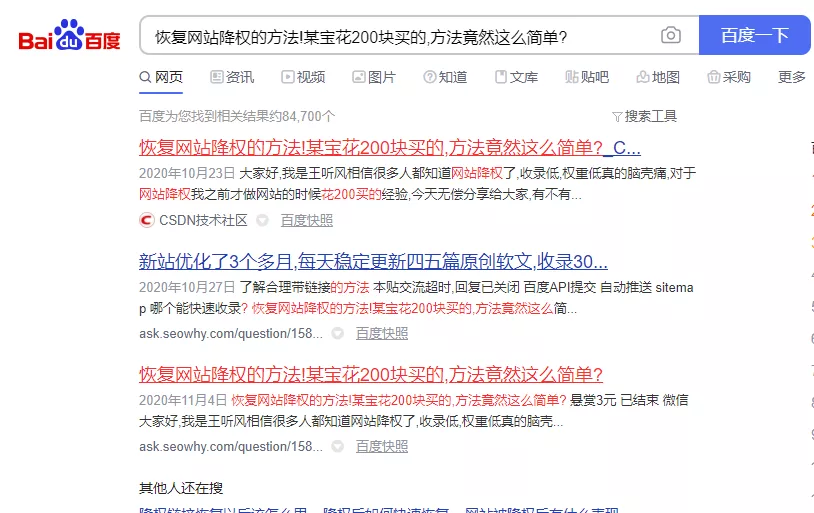The image size is (814, 513).
Task: Click the 百度一下 search button
Action: click(x=754, y=35)
